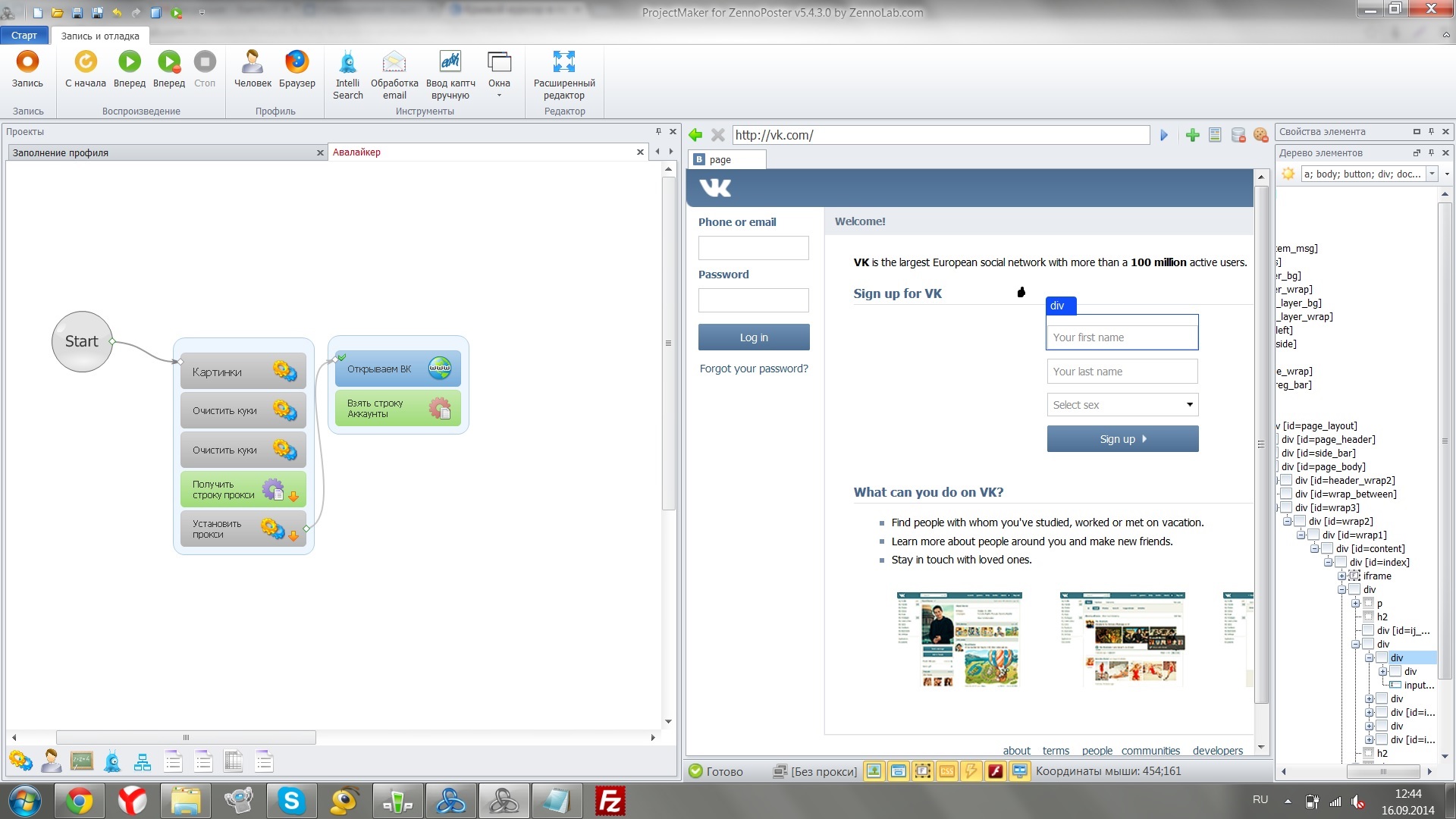The width and height of the screenshot is (1456, 819).
Task: Select Установить прокси action block
Action: coord(243,529)
